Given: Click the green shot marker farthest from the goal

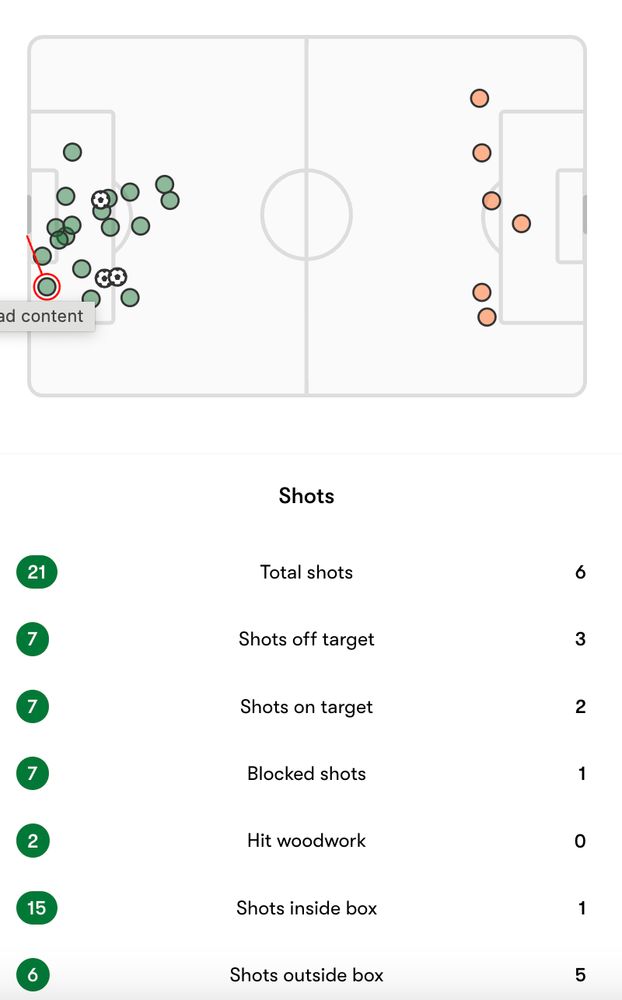Looking at the screenshot, I should click(170, 200).
